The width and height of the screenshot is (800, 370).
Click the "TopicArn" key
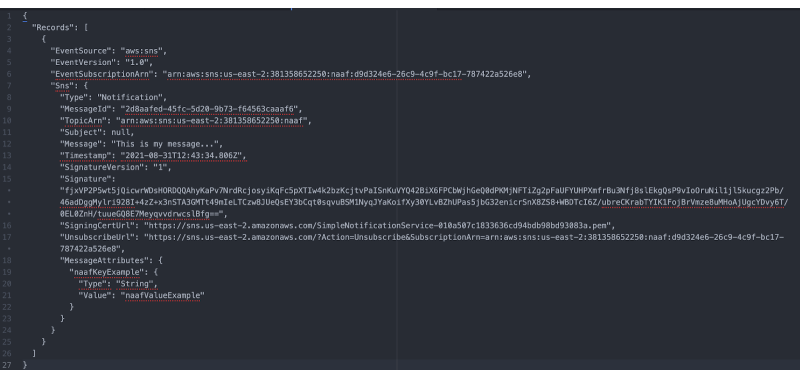point(83,121)
